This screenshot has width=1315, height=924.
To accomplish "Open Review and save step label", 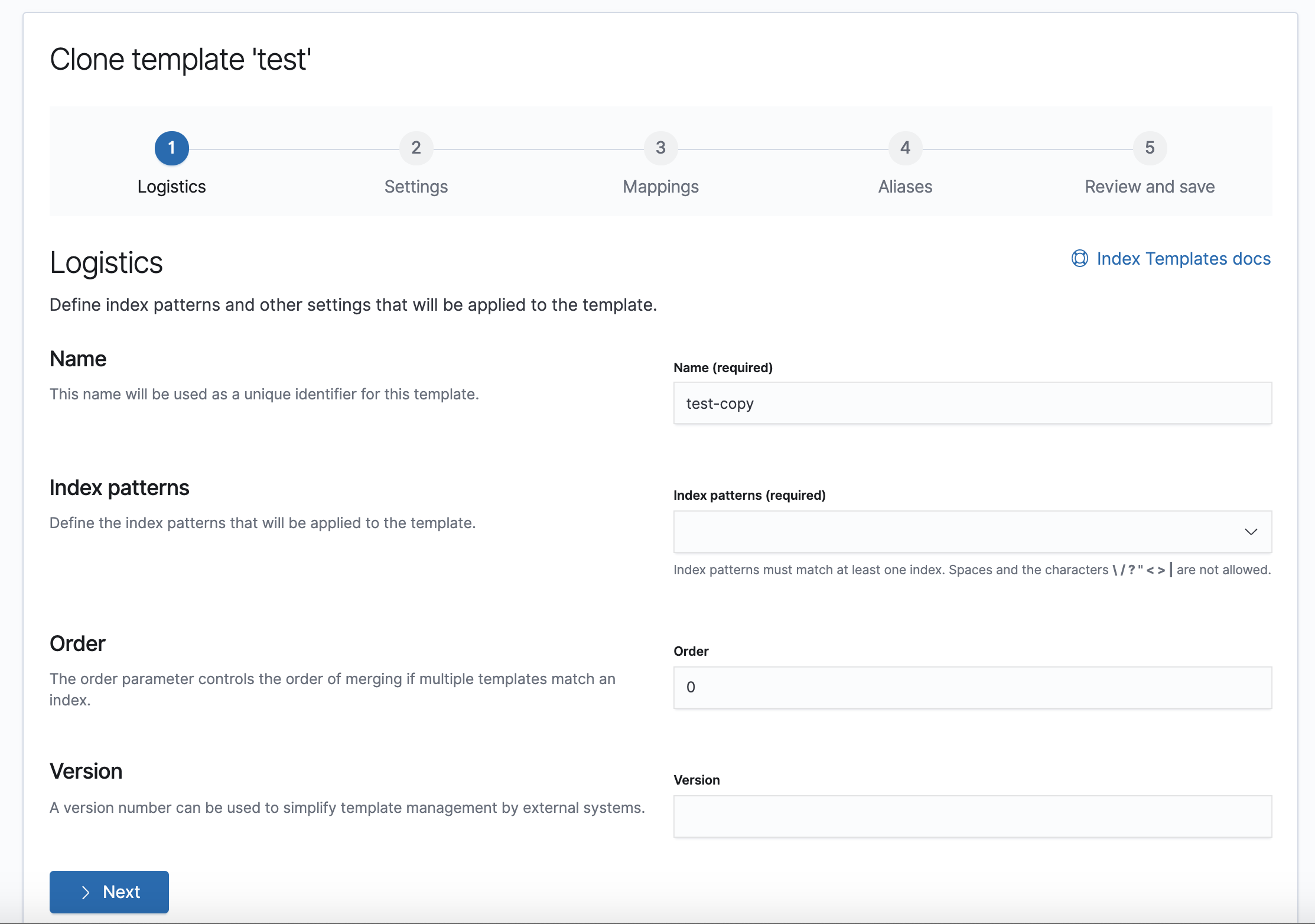I will tap(1150, 187).
